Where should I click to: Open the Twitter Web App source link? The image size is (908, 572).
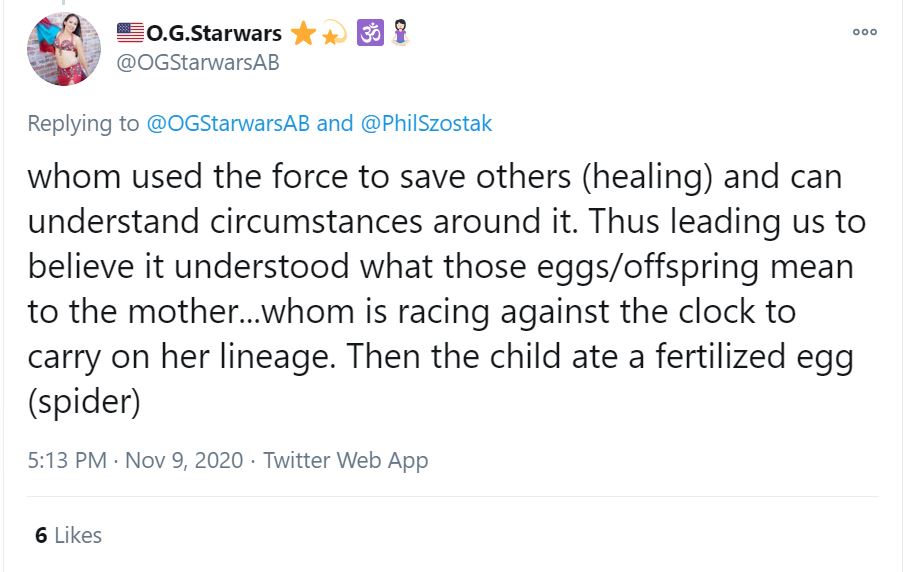tap(345, 461)
